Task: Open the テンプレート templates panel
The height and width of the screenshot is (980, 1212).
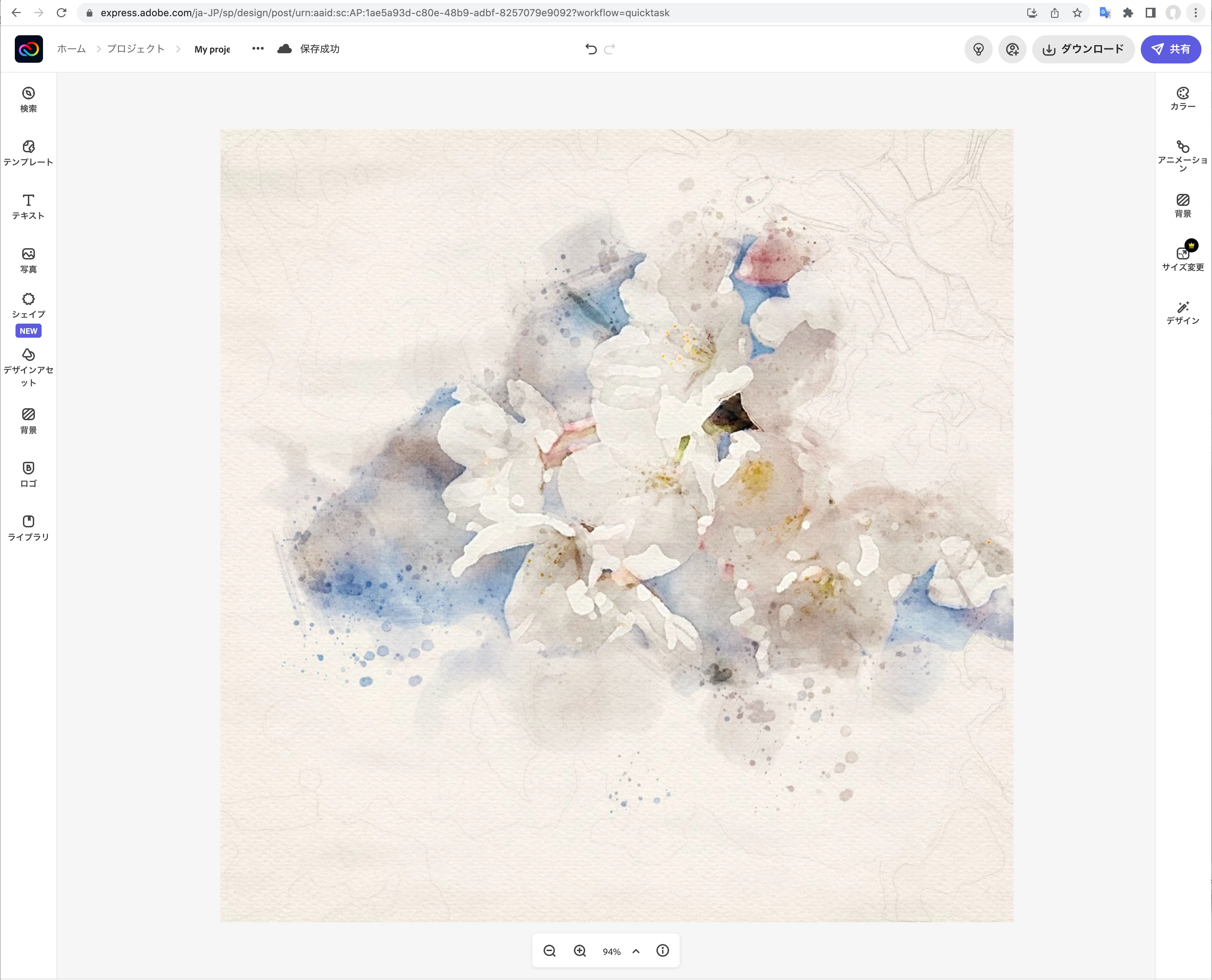Action: [28, 153]
